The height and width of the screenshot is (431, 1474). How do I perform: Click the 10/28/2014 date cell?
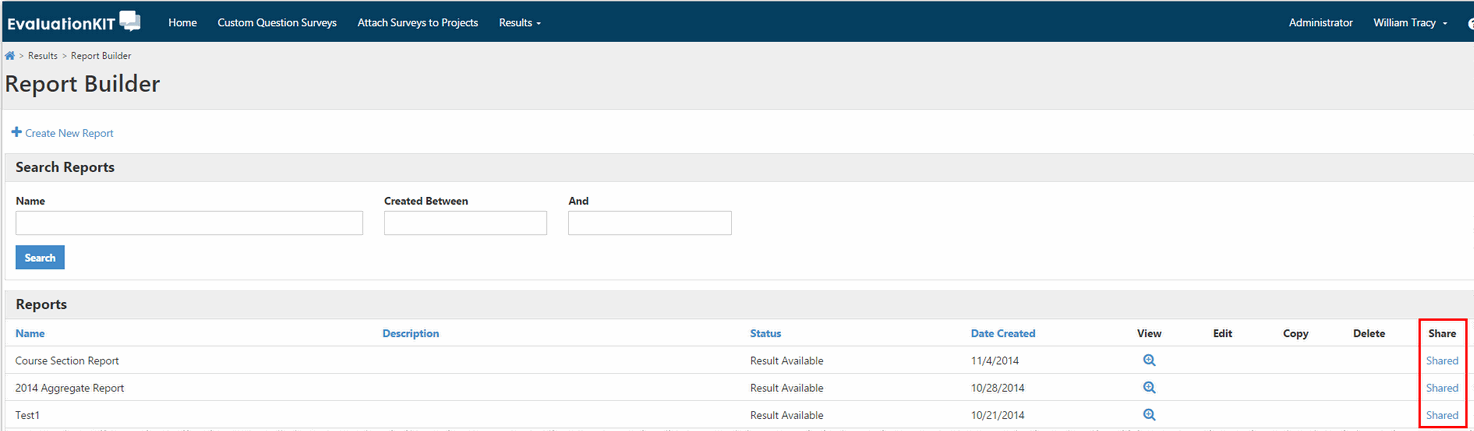pos(998,388)
